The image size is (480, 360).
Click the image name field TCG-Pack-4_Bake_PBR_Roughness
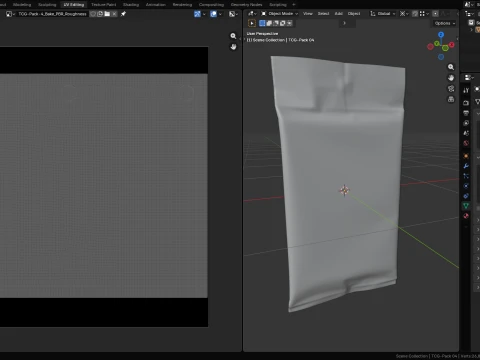52,14
